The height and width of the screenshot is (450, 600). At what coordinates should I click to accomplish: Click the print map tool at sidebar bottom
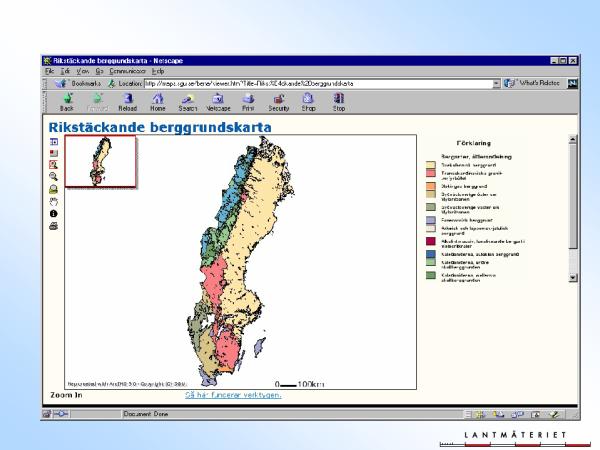pos(53,226)
